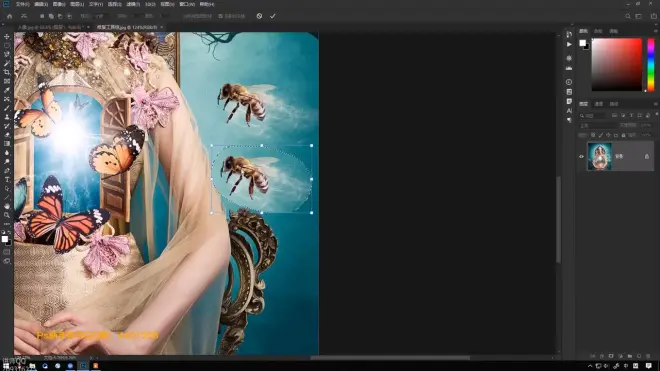
Task: Select the Magic Wand tool
Action: click(x=7, y=63)
